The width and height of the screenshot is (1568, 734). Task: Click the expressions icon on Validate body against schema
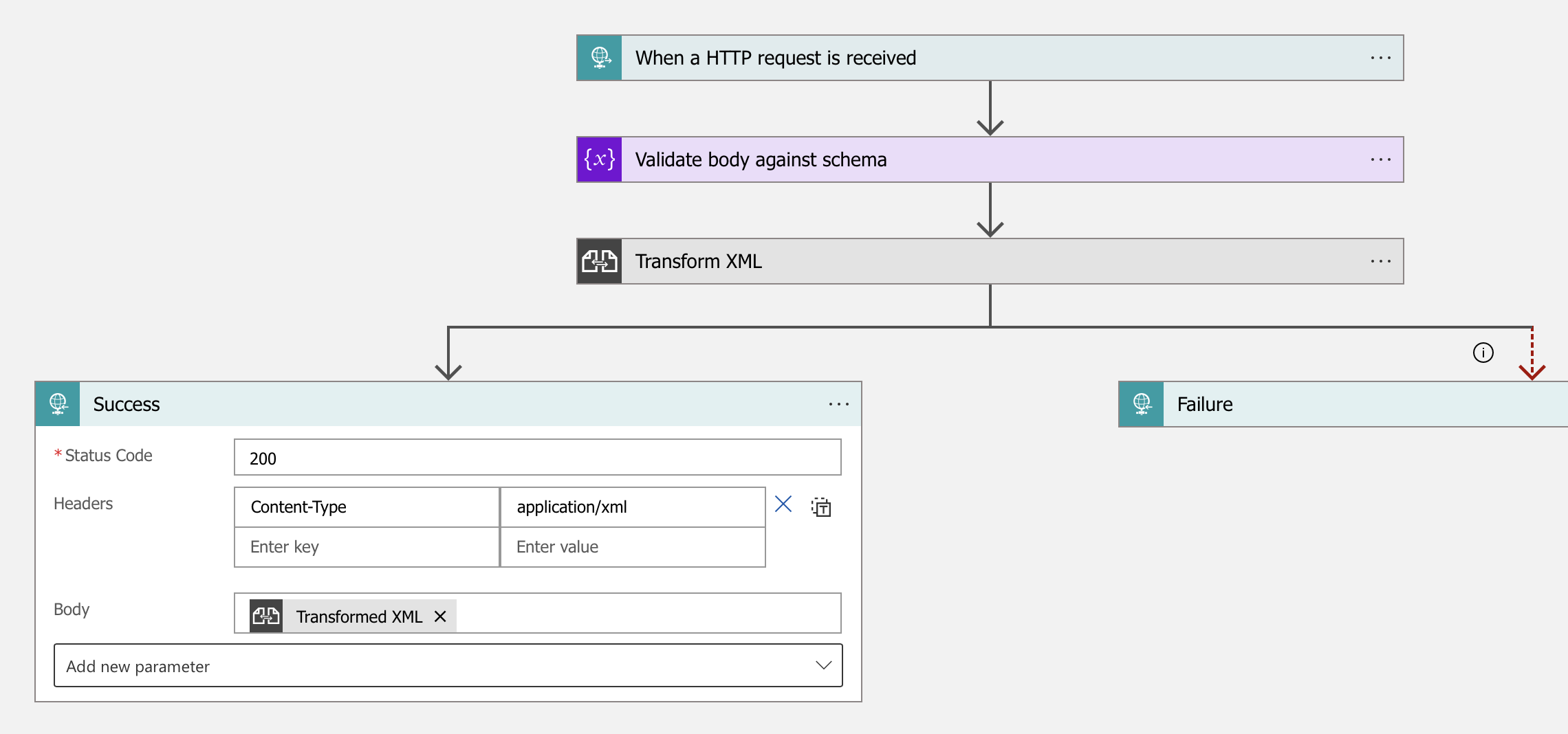(x=598, y=159)
